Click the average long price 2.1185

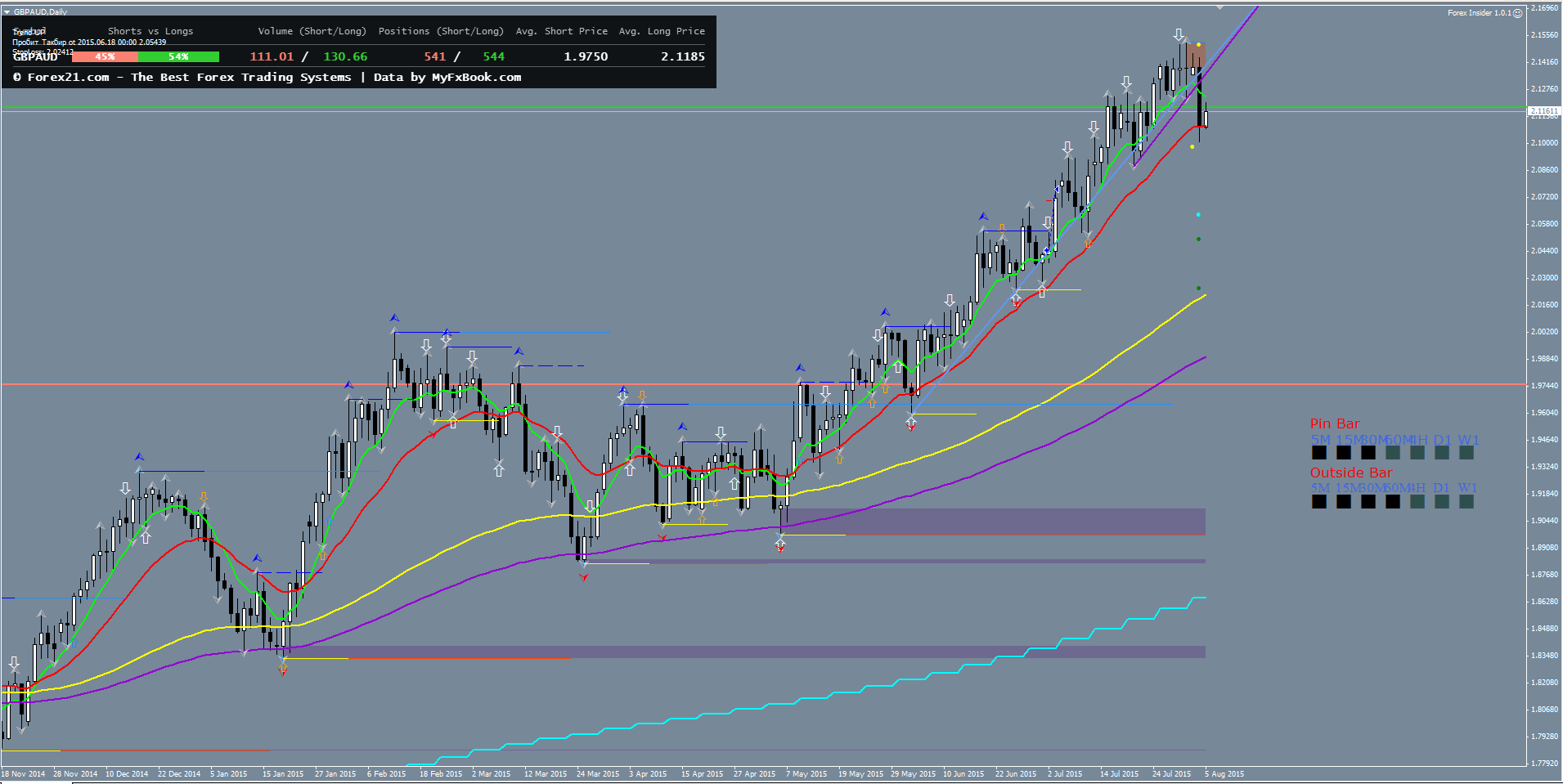click(683, 56)
